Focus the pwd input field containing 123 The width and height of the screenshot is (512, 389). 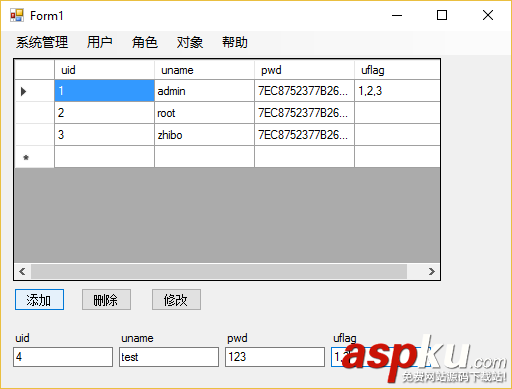coord(275,357)
